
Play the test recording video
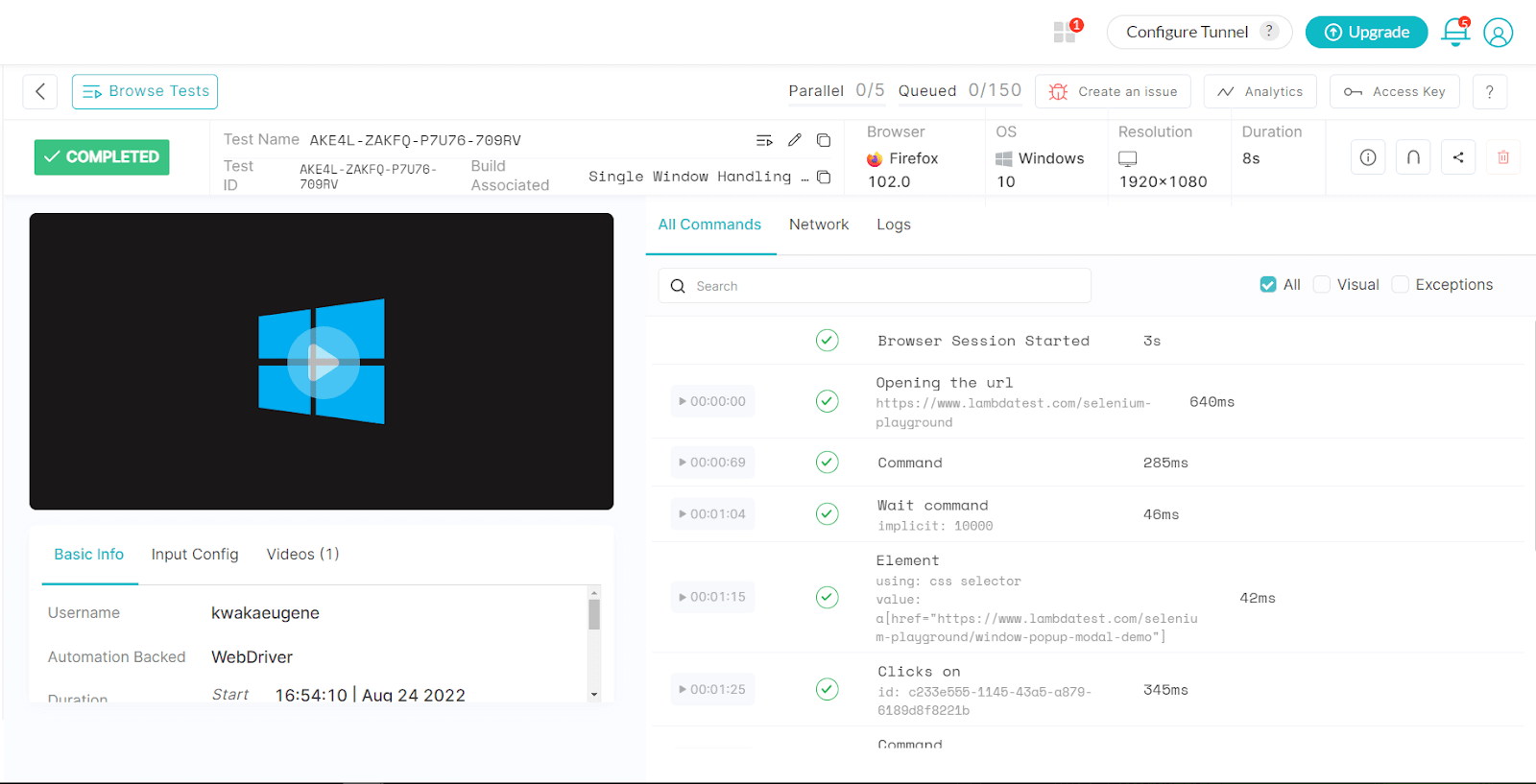(323, 363)
